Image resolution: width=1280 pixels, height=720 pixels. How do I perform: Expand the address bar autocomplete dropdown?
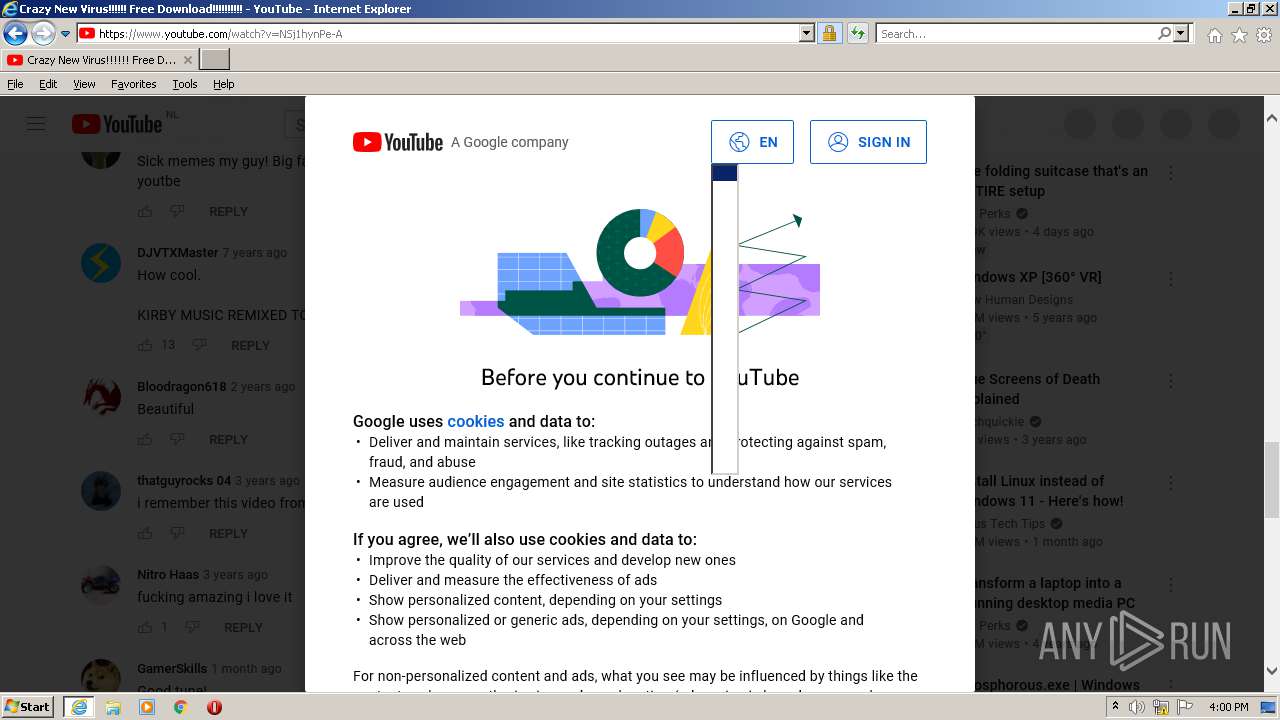[x=807, y=34]
